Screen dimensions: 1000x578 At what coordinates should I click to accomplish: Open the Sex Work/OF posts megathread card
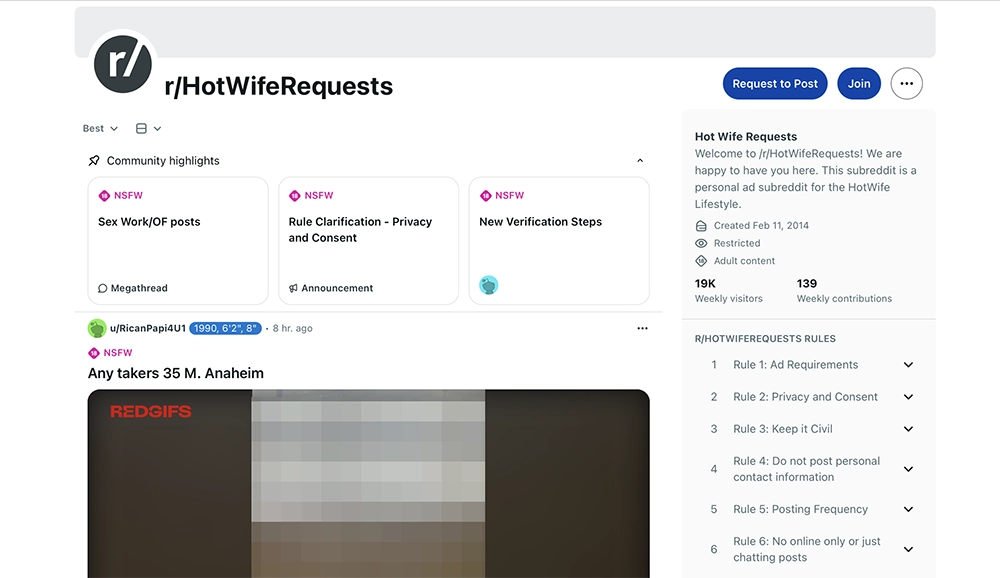coord(178,241)
